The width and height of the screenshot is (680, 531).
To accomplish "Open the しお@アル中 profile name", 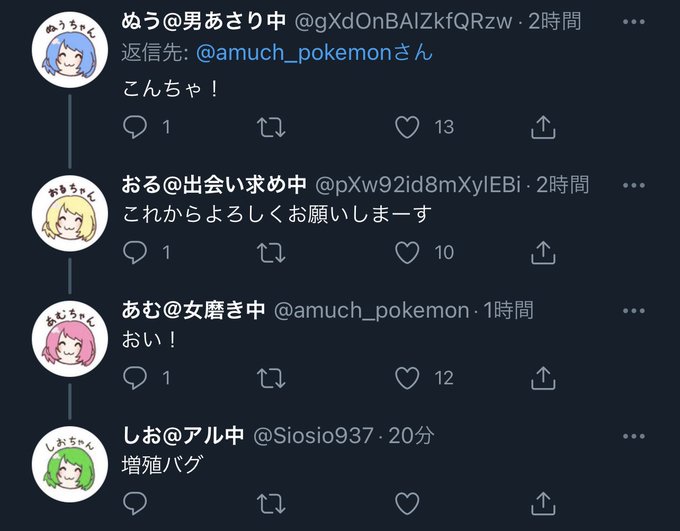I will coord(183,435).
